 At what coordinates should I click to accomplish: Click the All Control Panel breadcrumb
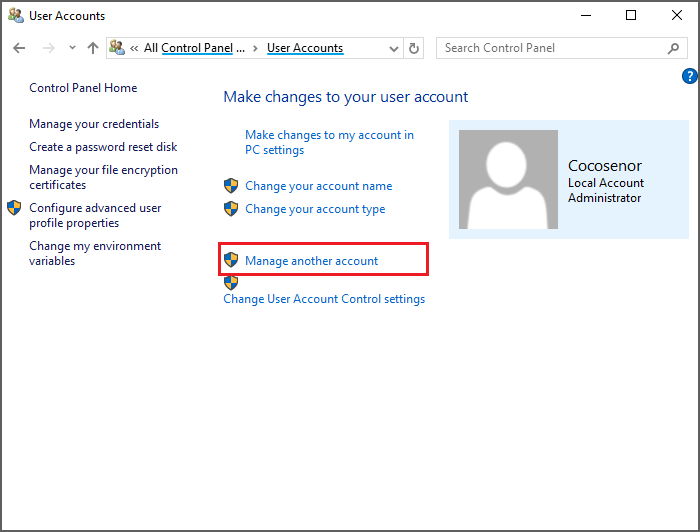[x=194, y=48]
